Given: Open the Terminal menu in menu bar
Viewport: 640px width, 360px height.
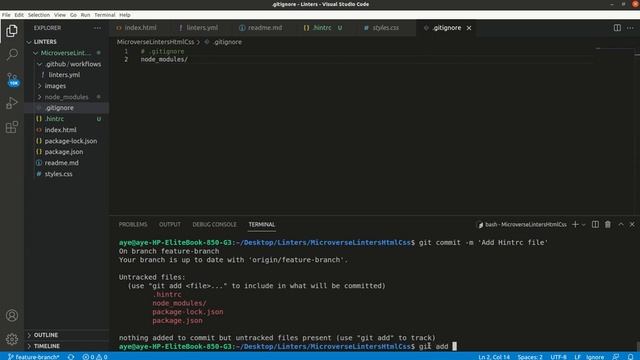Looking at the screenshot, I should (x=104, y=15).
